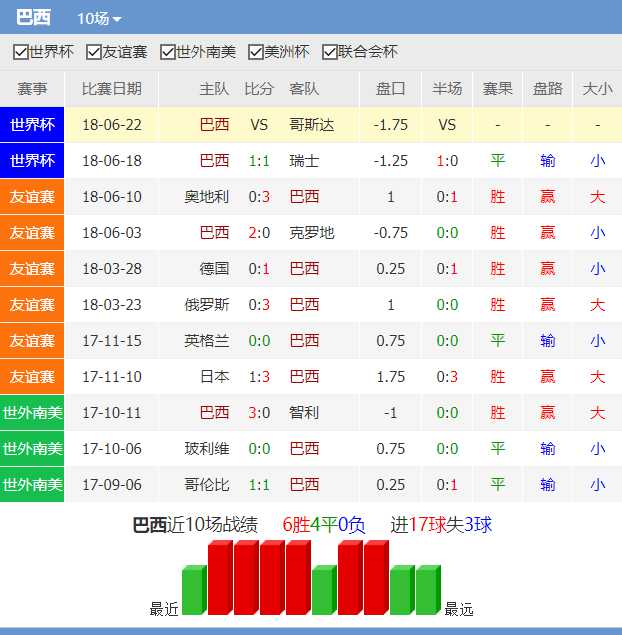Viewport: 622px width, 635px height.
Task: Open the 10场 match count dropdown
Action: 99,19
